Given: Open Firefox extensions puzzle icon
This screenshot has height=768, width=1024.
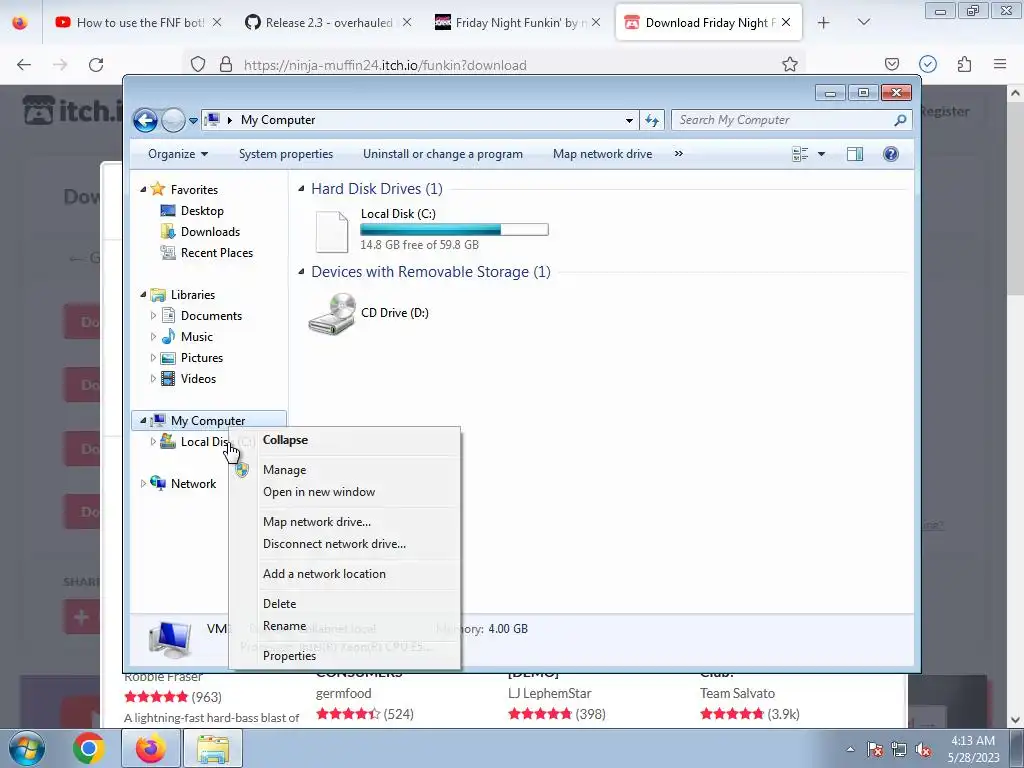Looking at the screenshot, I should (964, 64).
